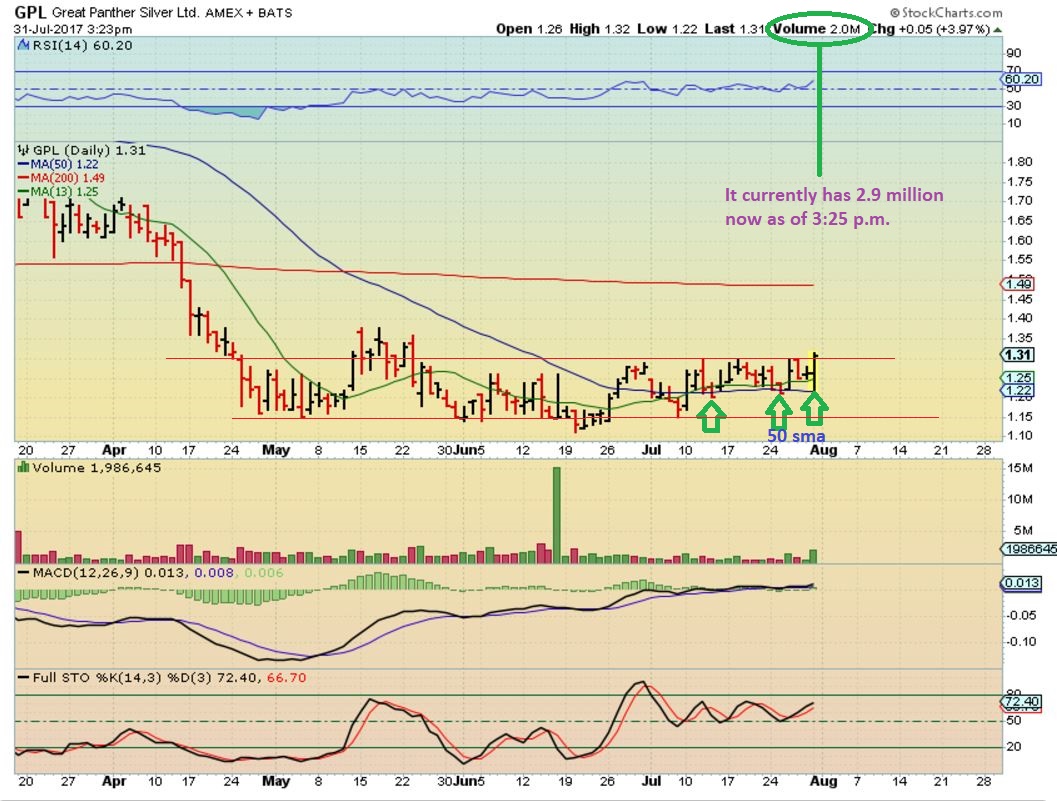Click the 90 RSI axis label
The width and height of the screenshot is (1057, 801).
[1014, 53]
